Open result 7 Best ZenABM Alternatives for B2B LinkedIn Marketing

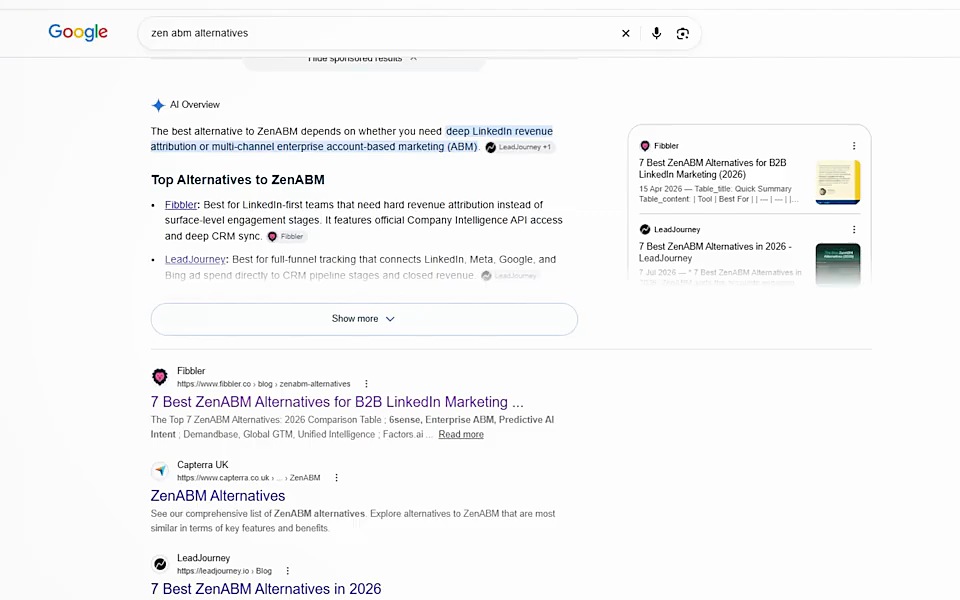(x=337, y=402)
